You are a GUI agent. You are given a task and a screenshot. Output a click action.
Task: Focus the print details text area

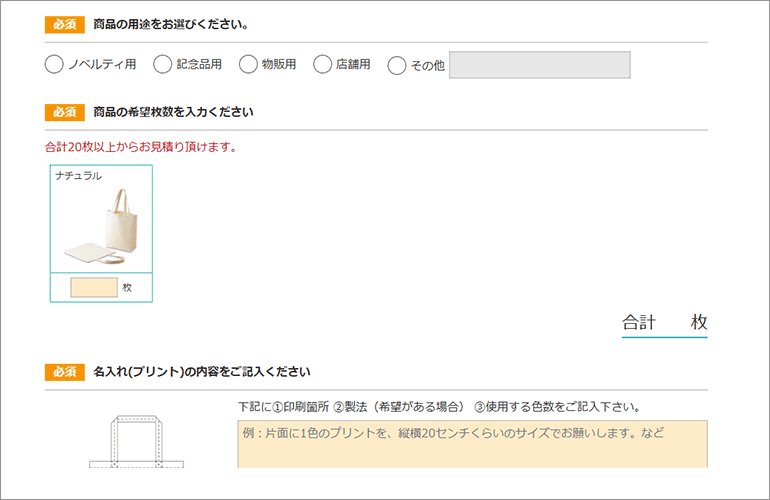(x=472, y=444)
